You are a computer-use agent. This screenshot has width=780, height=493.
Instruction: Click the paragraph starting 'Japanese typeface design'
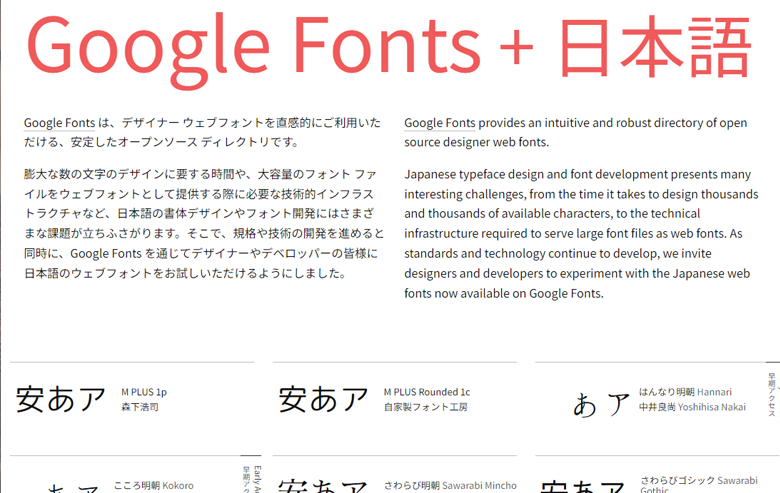click(x=581, y=234)
